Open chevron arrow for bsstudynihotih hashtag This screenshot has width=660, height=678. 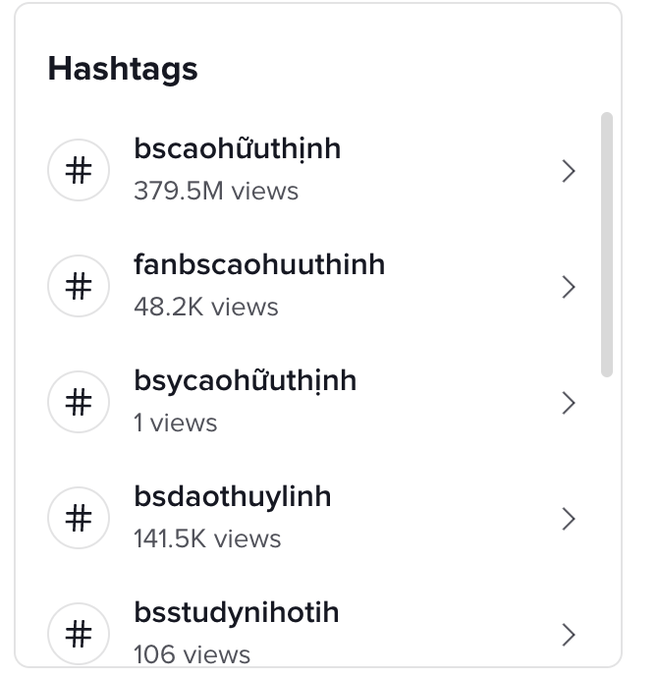pyautogui.click(x=568, y=635)
